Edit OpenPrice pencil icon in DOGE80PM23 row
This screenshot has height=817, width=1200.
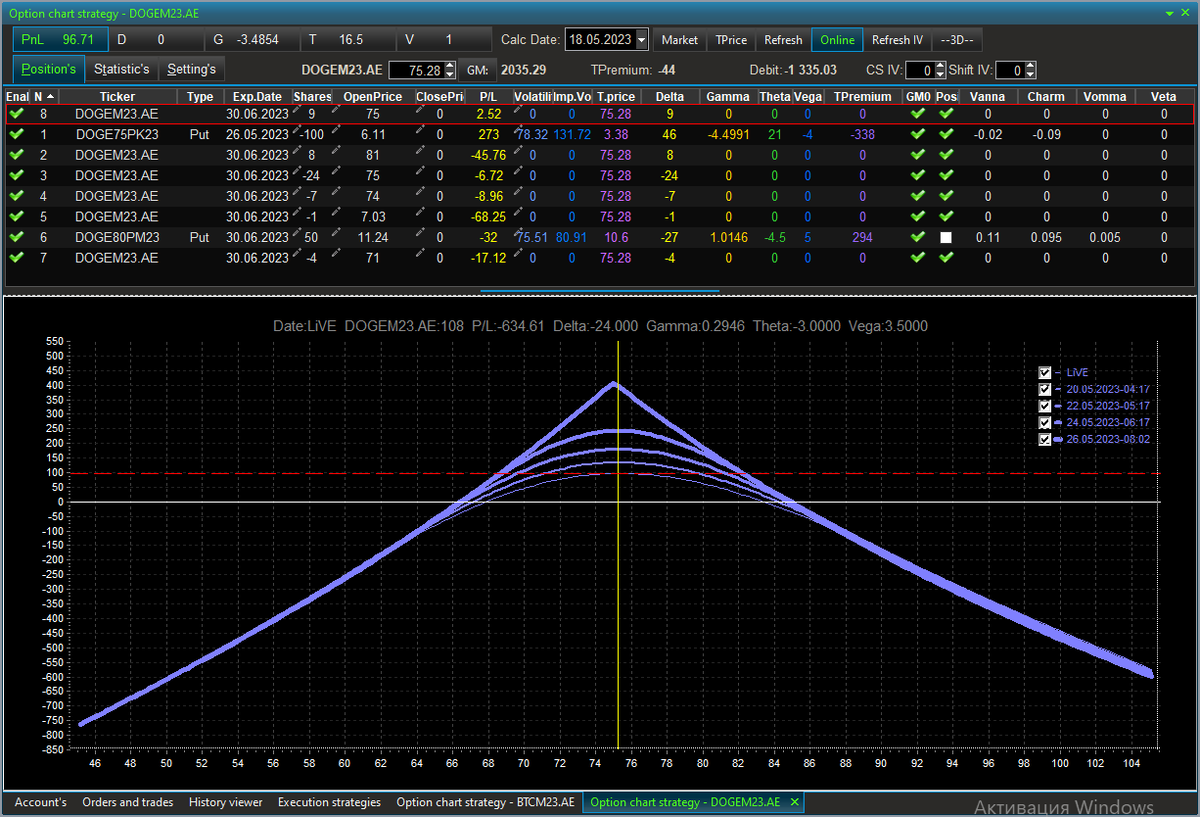[x=336, y=233]
